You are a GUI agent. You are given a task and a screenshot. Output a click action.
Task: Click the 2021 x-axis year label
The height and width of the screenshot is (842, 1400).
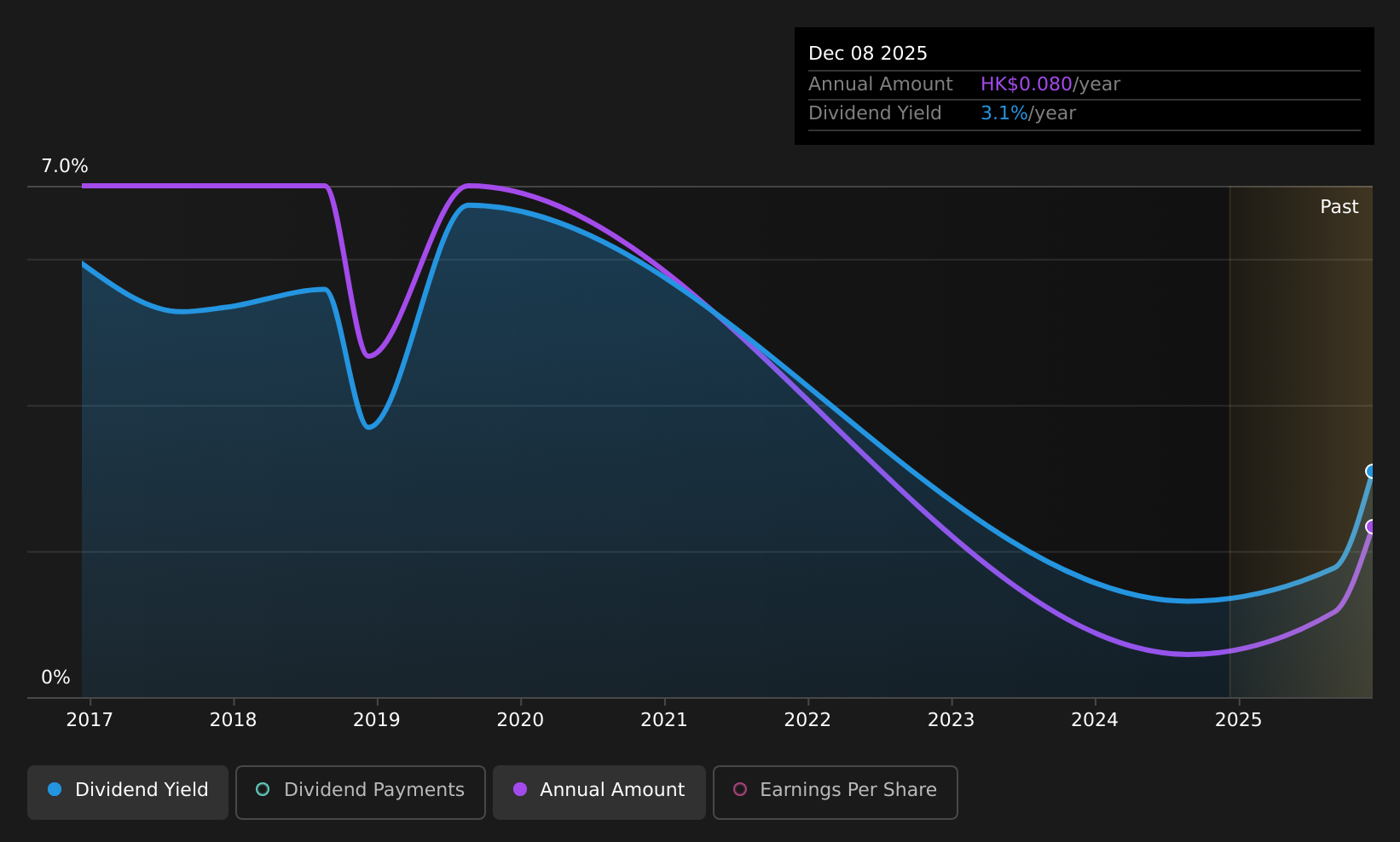[x=664, y=720]
